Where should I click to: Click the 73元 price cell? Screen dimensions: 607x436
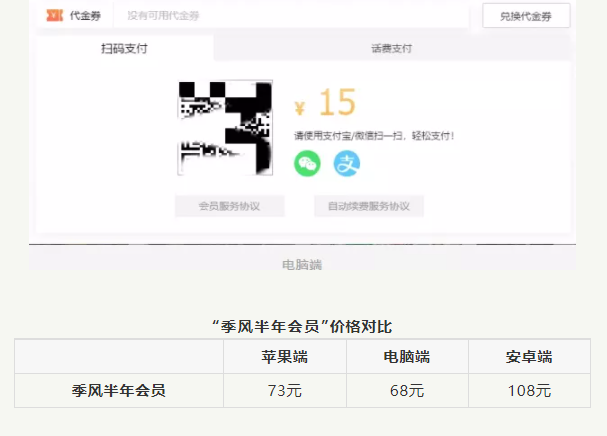coord(285,391)
